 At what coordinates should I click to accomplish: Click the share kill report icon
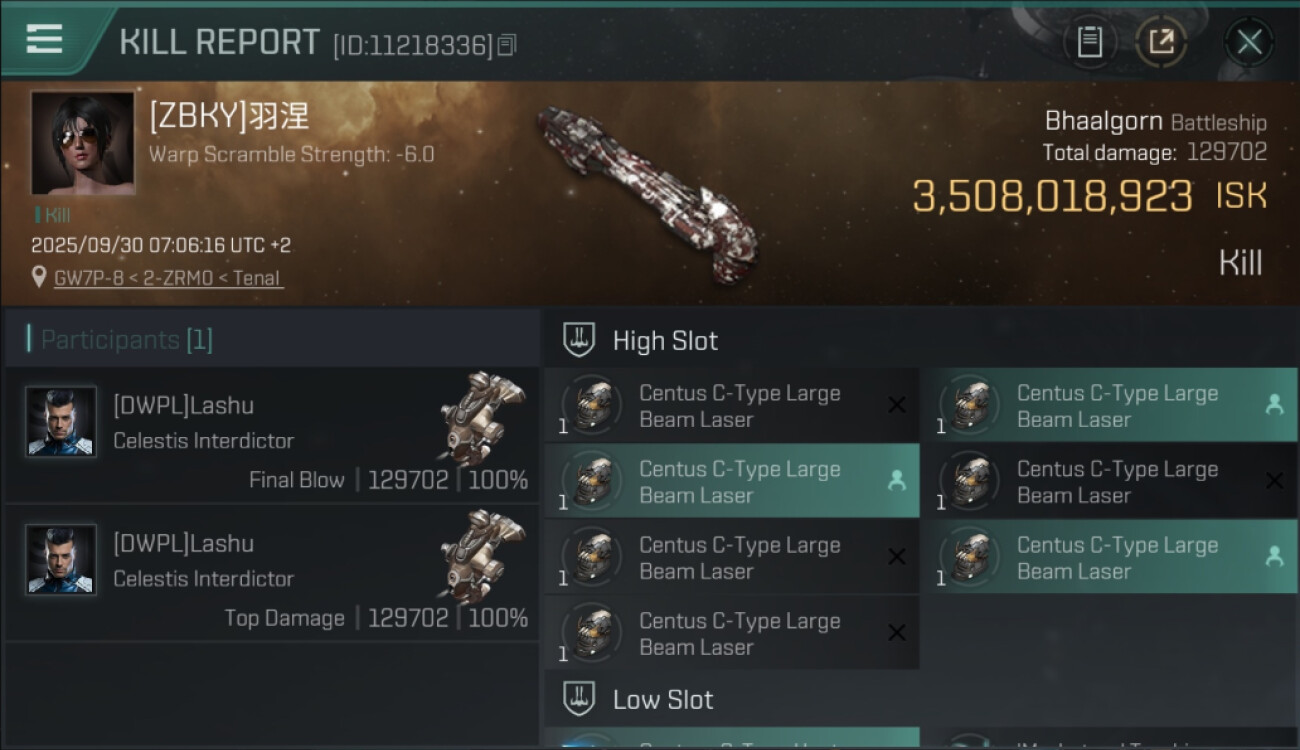(x=1161, y=42)
